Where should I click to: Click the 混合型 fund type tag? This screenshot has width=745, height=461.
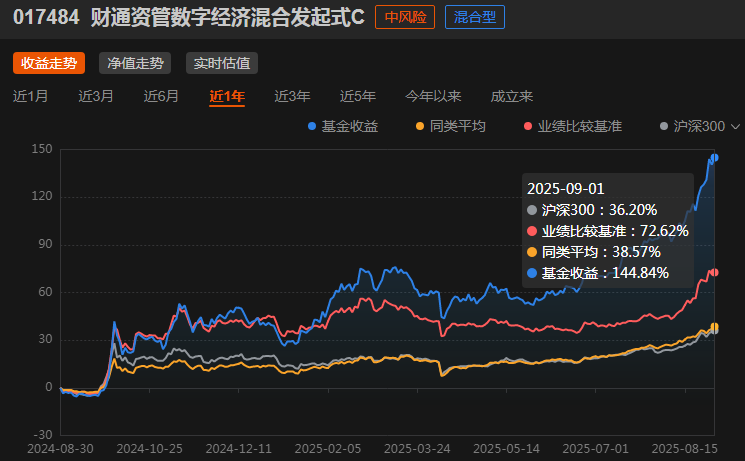475,17
